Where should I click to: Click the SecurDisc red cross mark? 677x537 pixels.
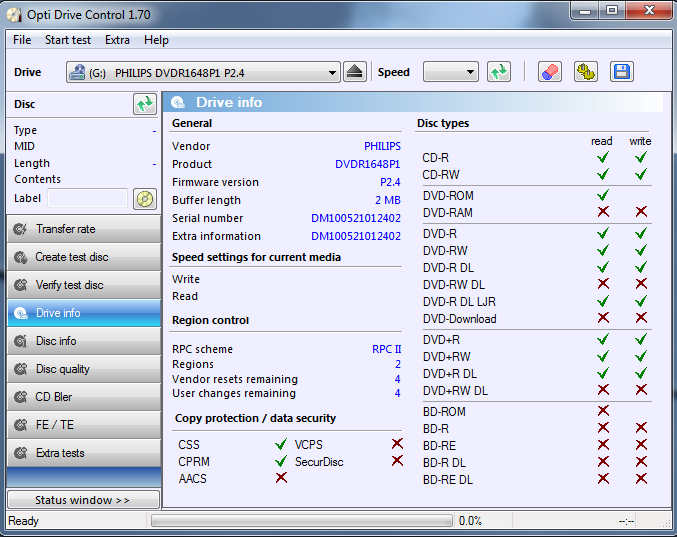pyautogui.click(x=397, y=461)
